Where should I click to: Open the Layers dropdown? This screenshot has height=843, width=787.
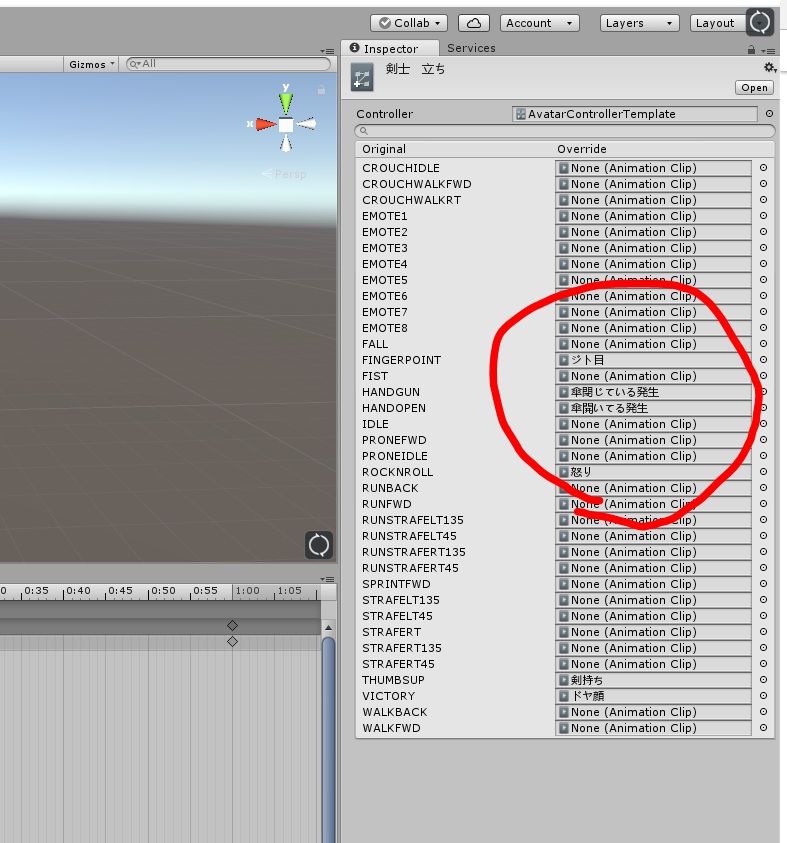tap(640, 23)
